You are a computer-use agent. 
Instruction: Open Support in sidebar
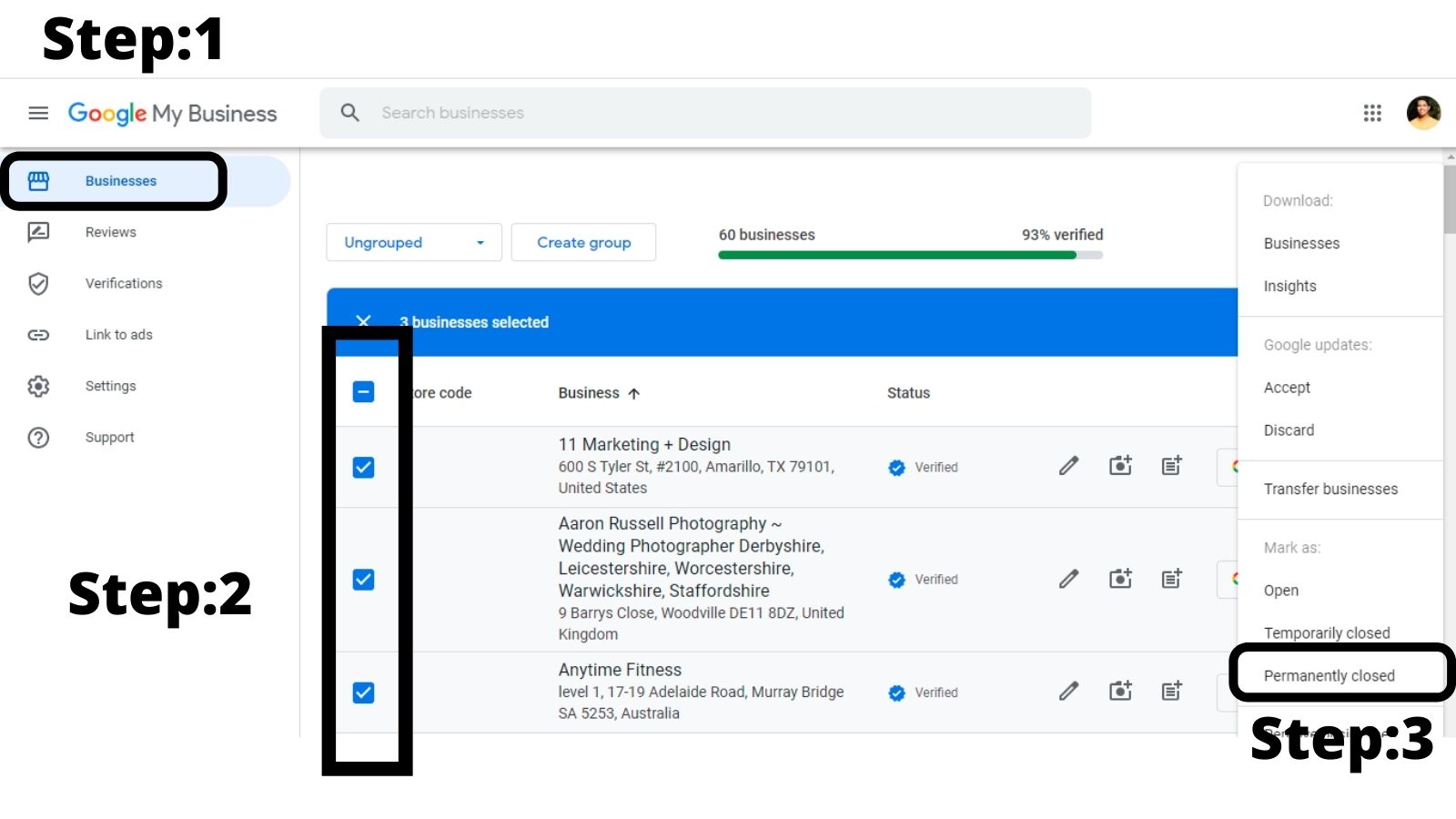[110, 438]
